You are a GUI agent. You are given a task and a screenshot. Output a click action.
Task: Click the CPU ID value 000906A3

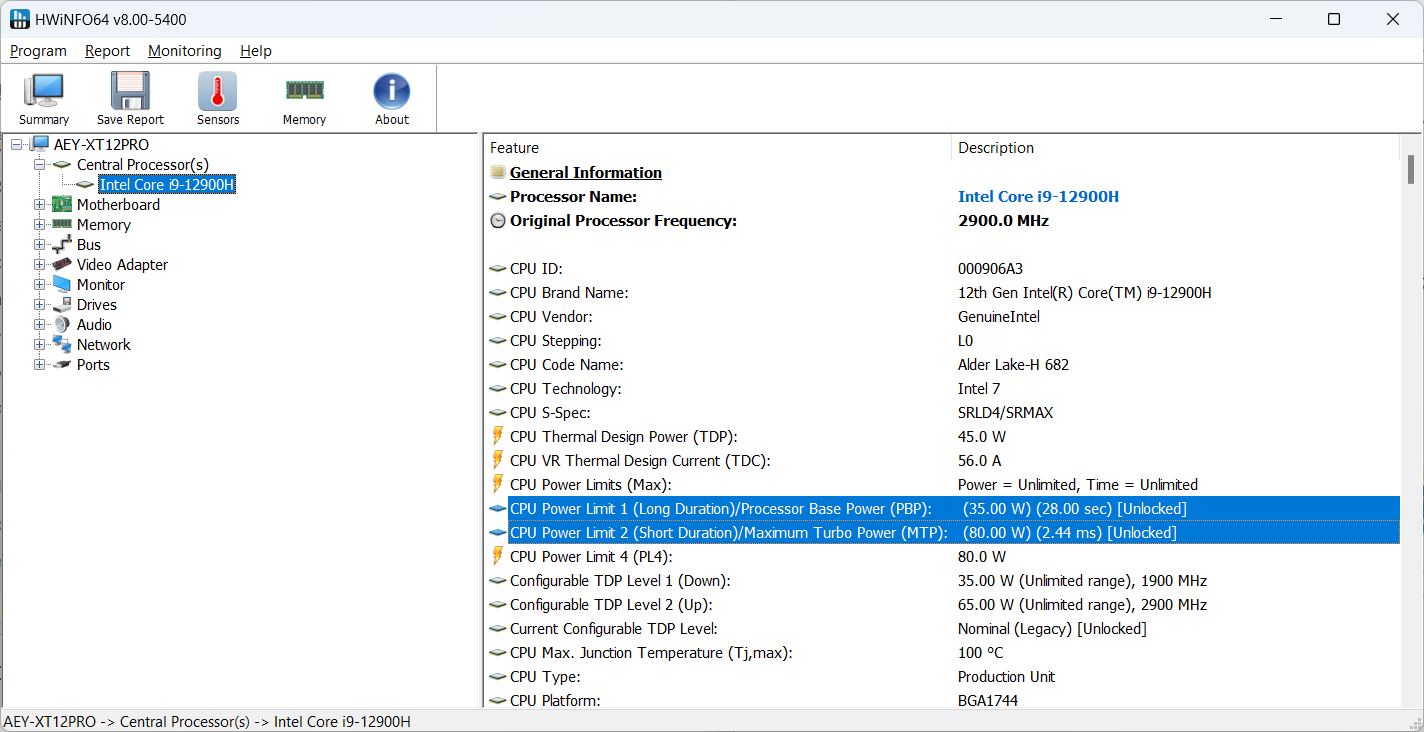tap(990, 269)
